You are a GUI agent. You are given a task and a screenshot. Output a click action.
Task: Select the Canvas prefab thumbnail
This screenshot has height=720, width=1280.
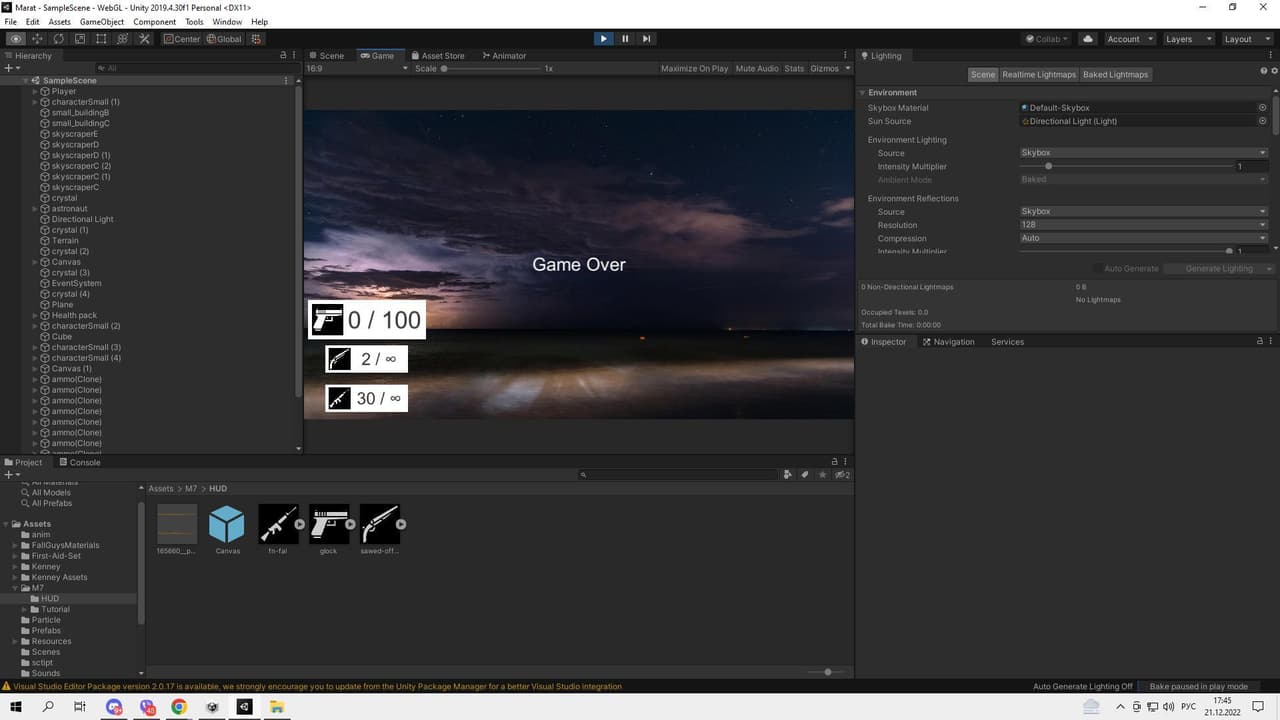[227, 524]
